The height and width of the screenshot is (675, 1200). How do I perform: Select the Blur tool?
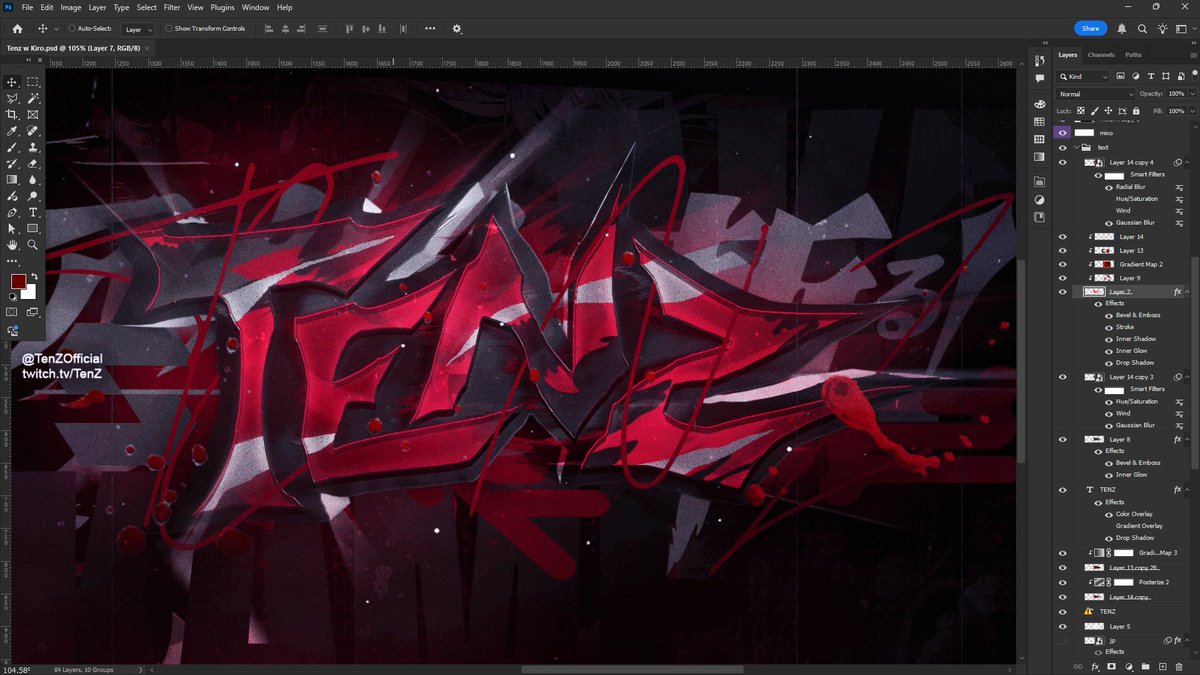(33, 179)
